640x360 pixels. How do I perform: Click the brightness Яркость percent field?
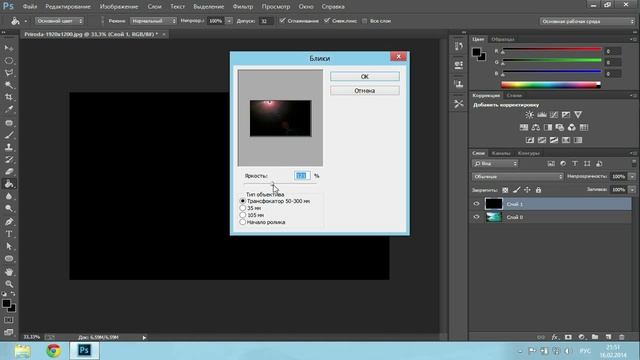tap(302, 176)
